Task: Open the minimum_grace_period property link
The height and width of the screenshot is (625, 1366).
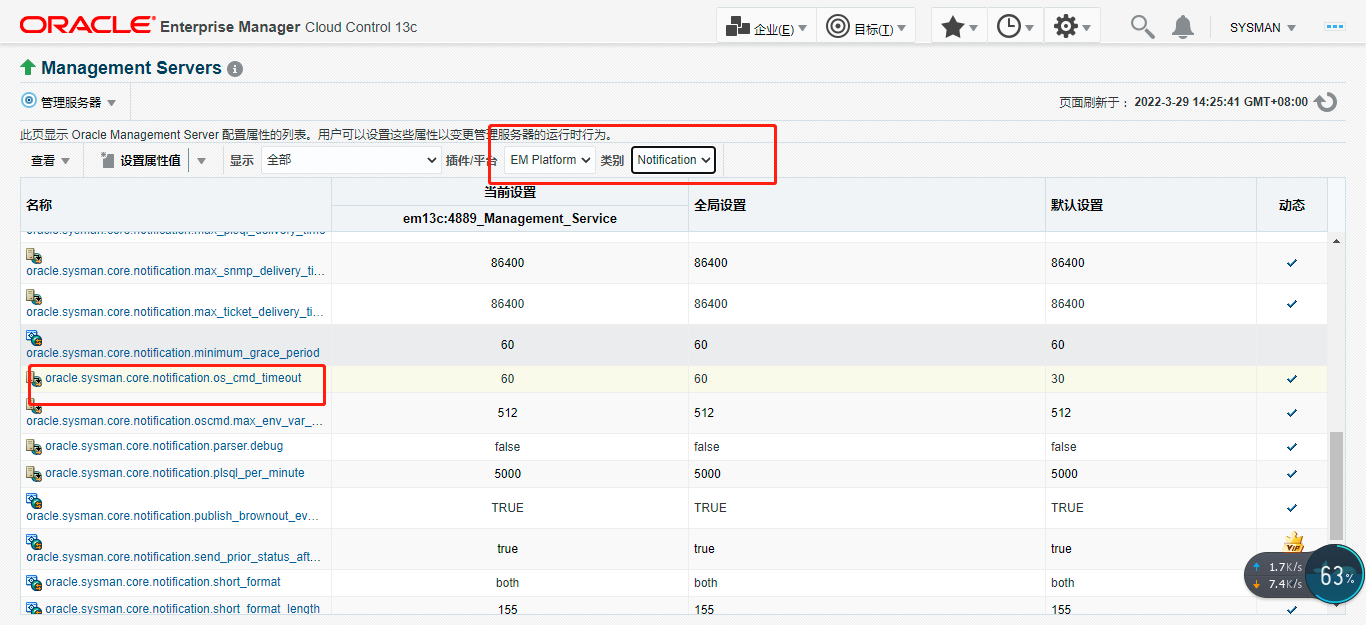Action: coord(173,353)
